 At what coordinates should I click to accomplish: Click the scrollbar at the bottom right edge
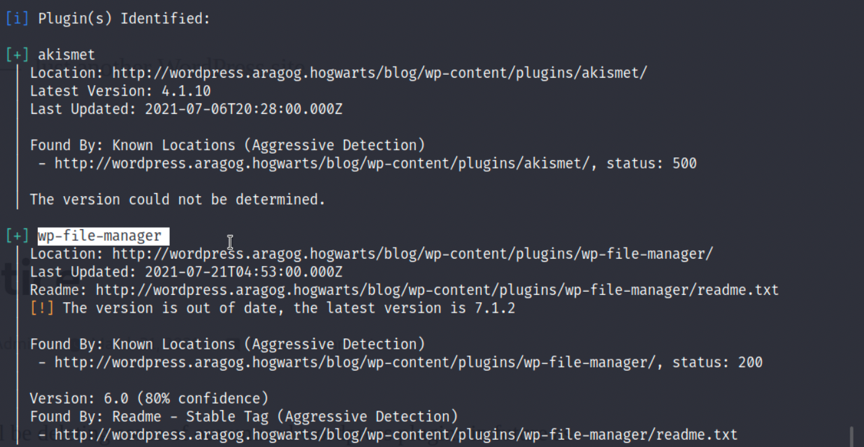[853, 435]
